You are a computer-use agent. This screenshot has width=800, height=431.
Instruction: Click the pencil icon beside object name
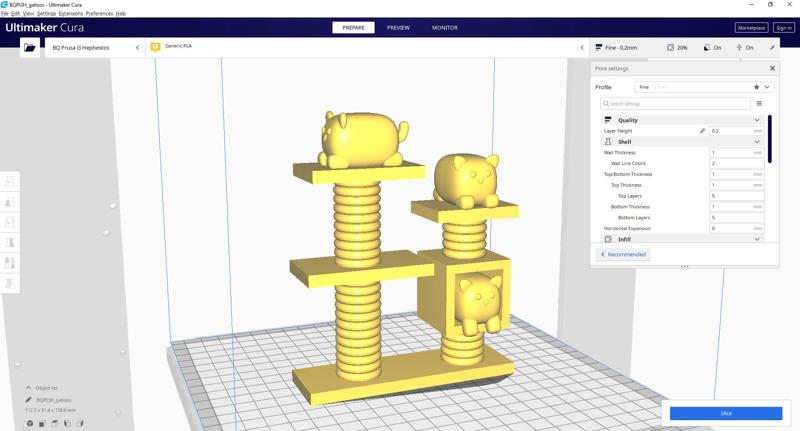click(29, 400)
